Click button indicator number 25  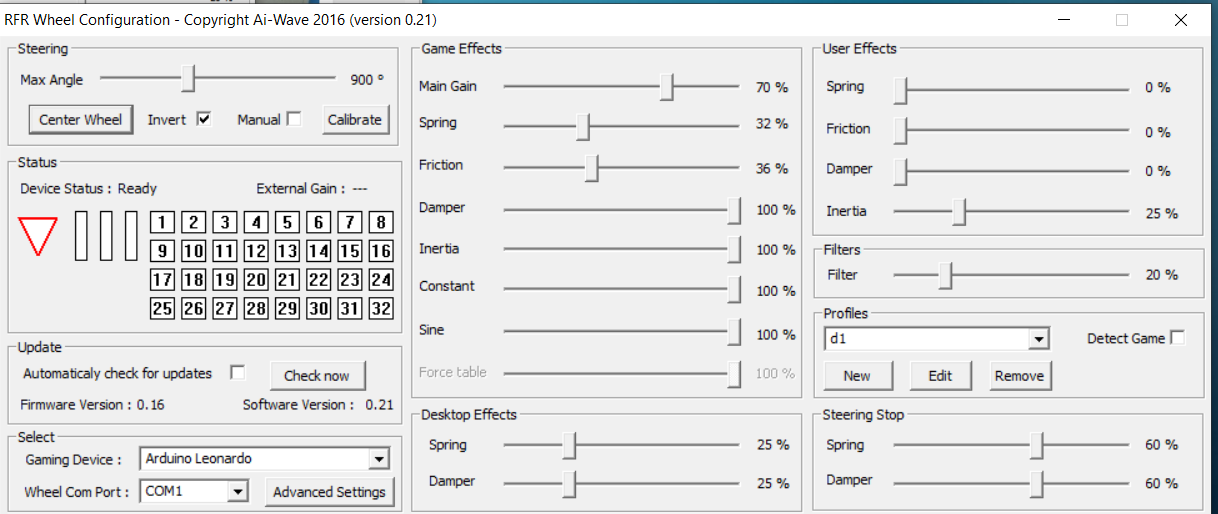tap(162, 309)
